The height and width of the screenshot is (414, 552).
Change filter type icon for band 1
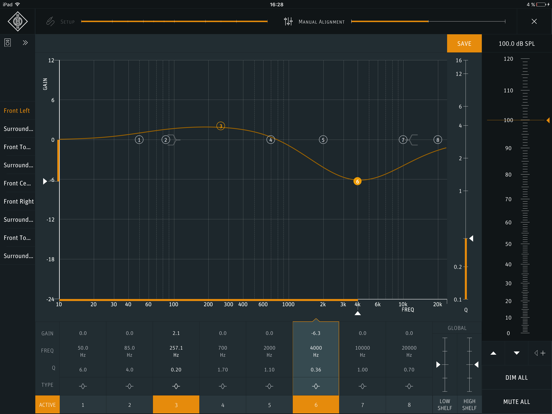pyautogui.click(x=83, y=386)
